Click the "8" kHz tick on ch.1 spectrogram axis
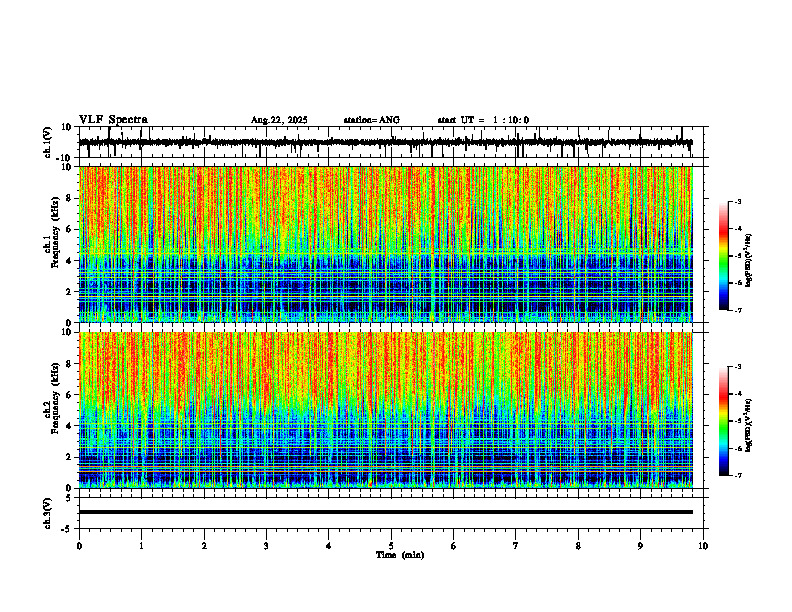The height and width of the screenshot is (612, 792). click(69, 198)
